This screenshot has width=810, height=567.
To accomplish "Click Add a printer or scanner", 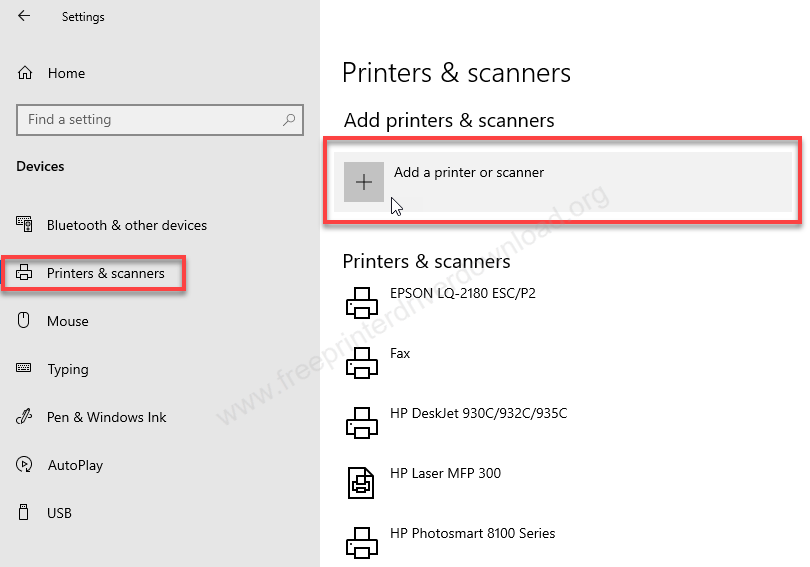I will [x=469, y=173].
